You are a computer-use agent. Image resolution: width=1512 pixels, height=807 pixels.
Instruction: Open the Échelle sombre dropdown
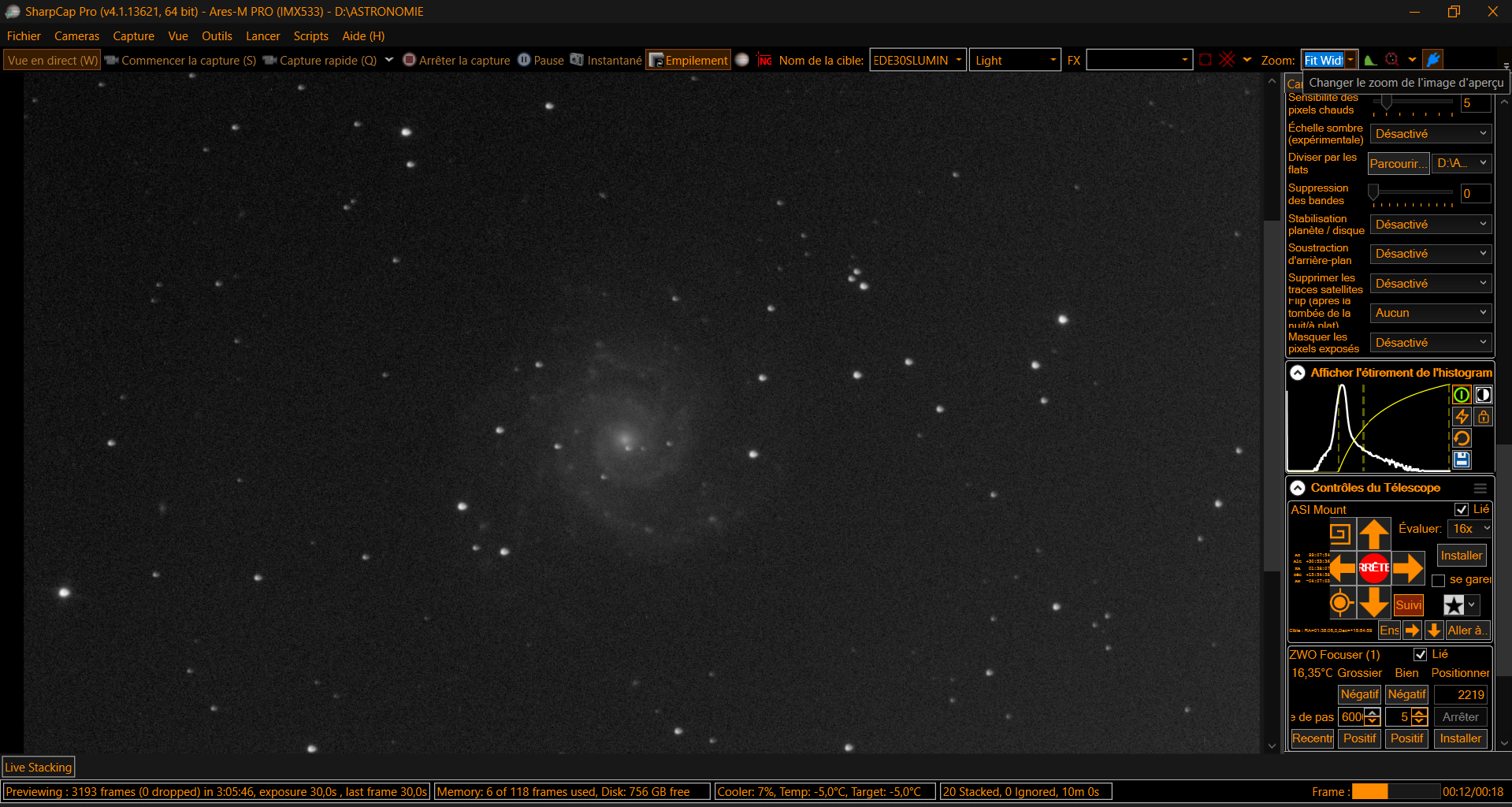[1431, 134]
